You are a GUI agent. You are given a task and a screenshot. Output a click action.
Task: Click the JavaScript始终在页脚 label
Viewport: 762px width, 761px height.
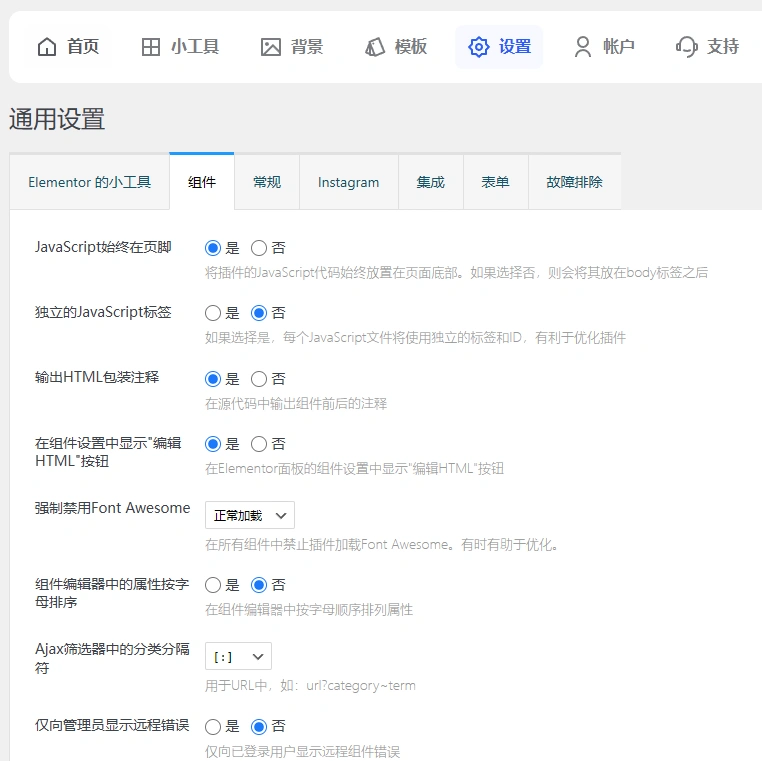103,247
